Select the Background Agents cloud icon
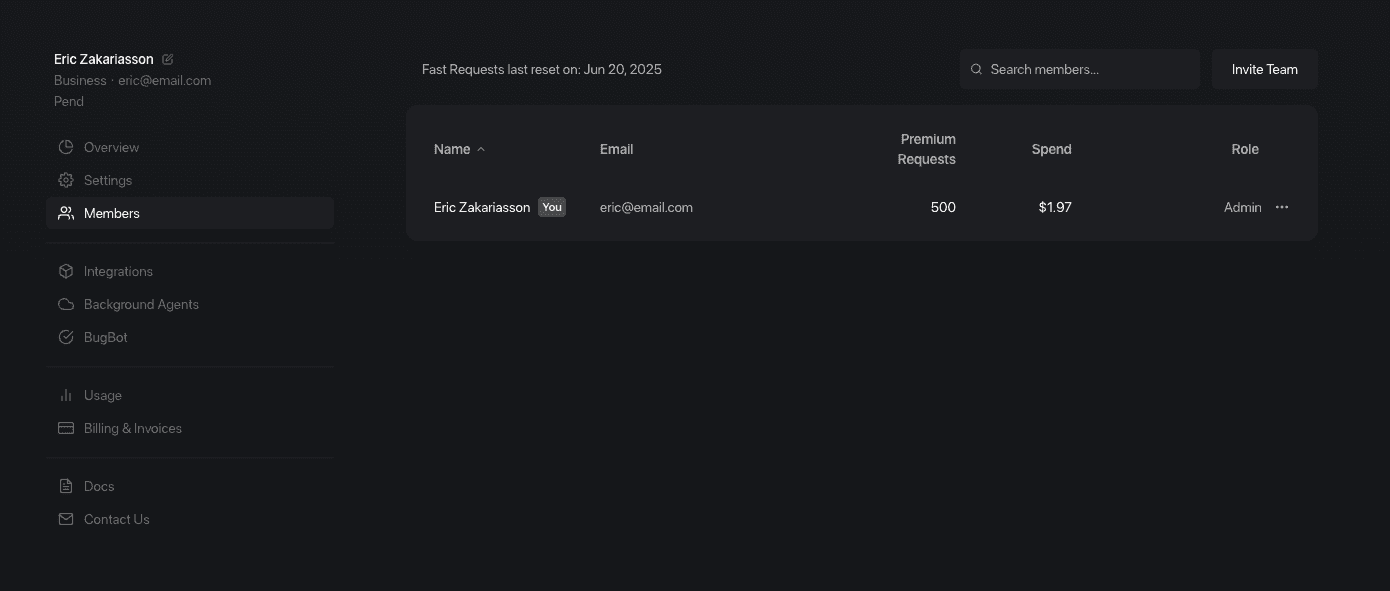The image size is (1390, 591). tap(65, 304)
